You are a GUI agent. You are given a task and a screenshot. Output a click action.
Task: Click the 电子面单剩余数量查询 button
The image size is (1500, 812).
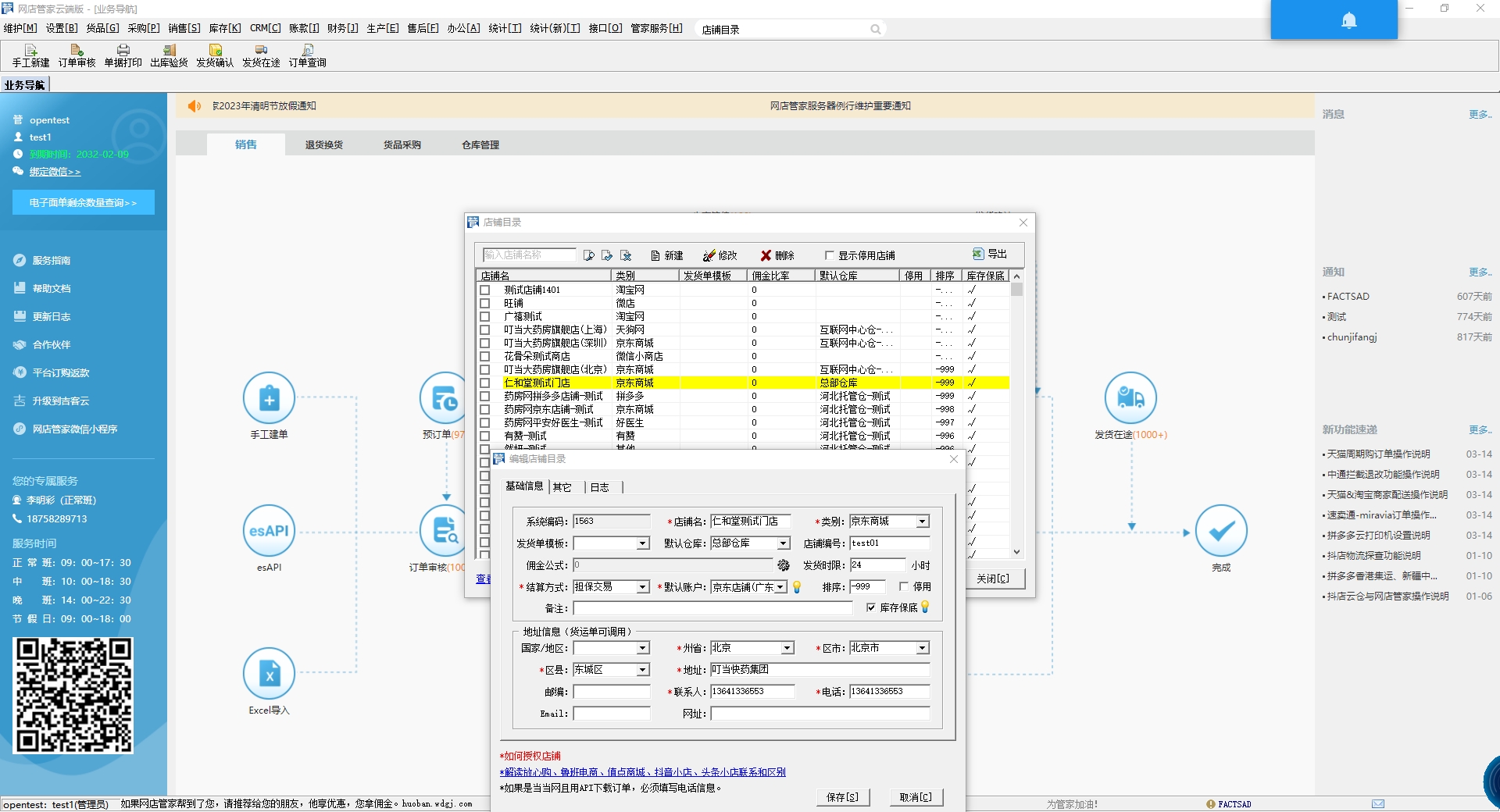click(x=84, y=202)
